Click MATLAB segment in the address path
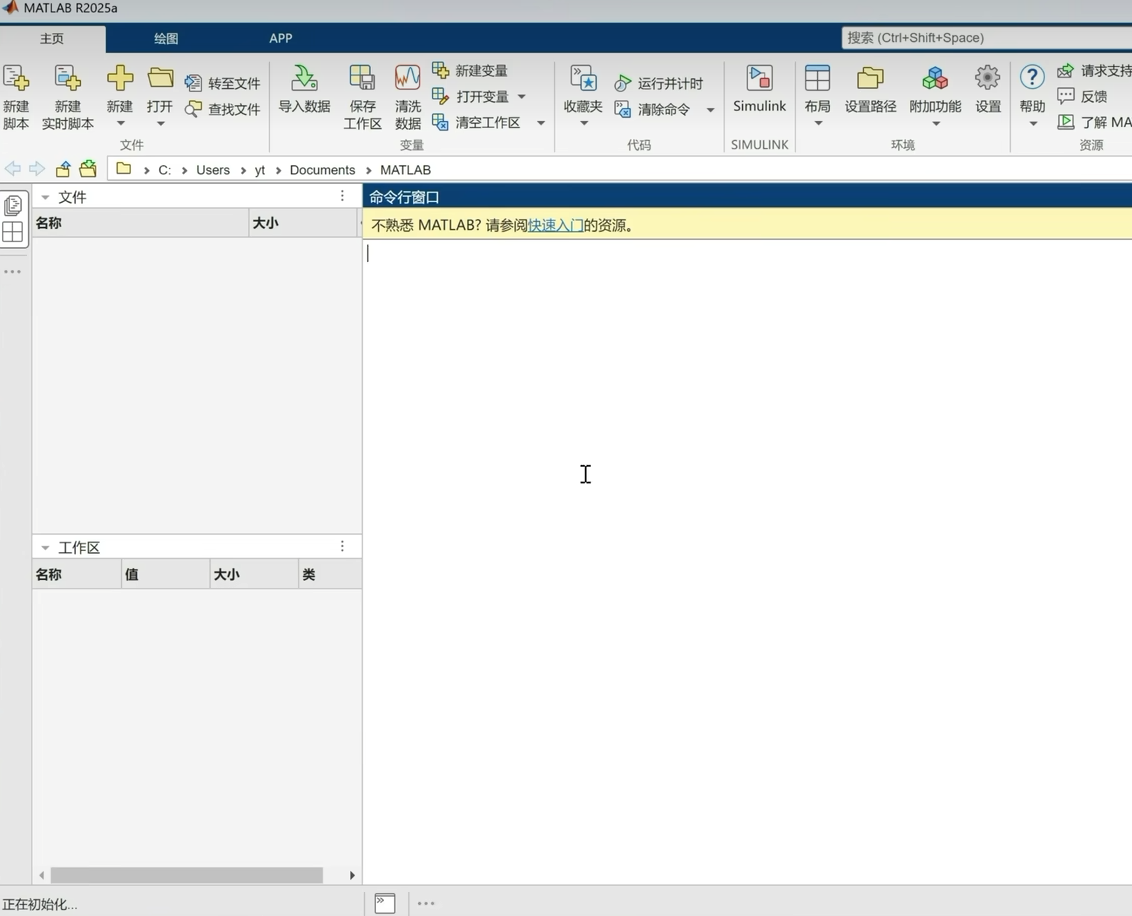The height and width of the screenshot is (916, 1132). tap(405, 170)
